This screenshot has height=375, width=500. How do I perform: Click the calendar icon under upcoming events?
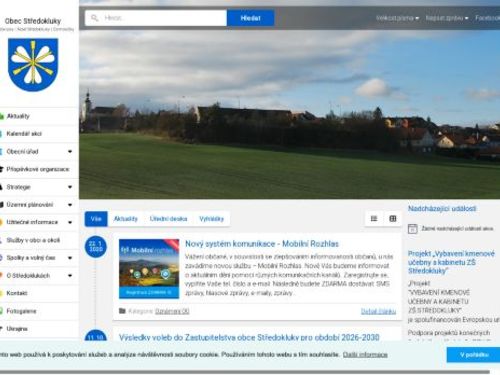pos(413,229)
